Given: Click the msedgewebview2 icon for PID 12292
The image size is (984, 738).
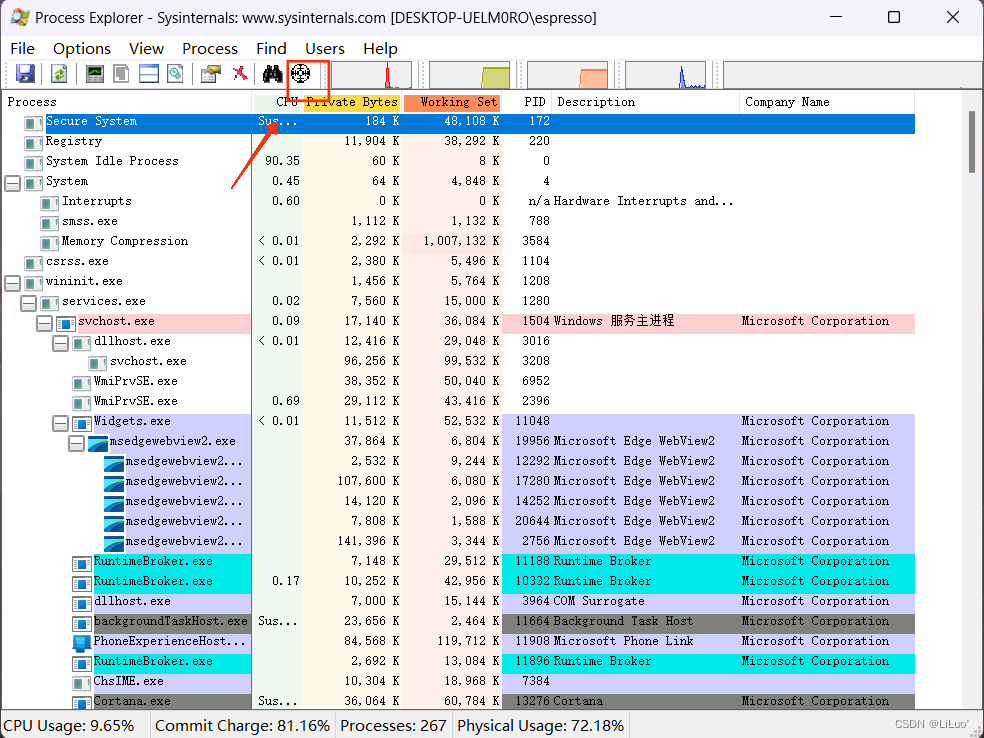Looking at the screenshot, I should tap(114, 464).
